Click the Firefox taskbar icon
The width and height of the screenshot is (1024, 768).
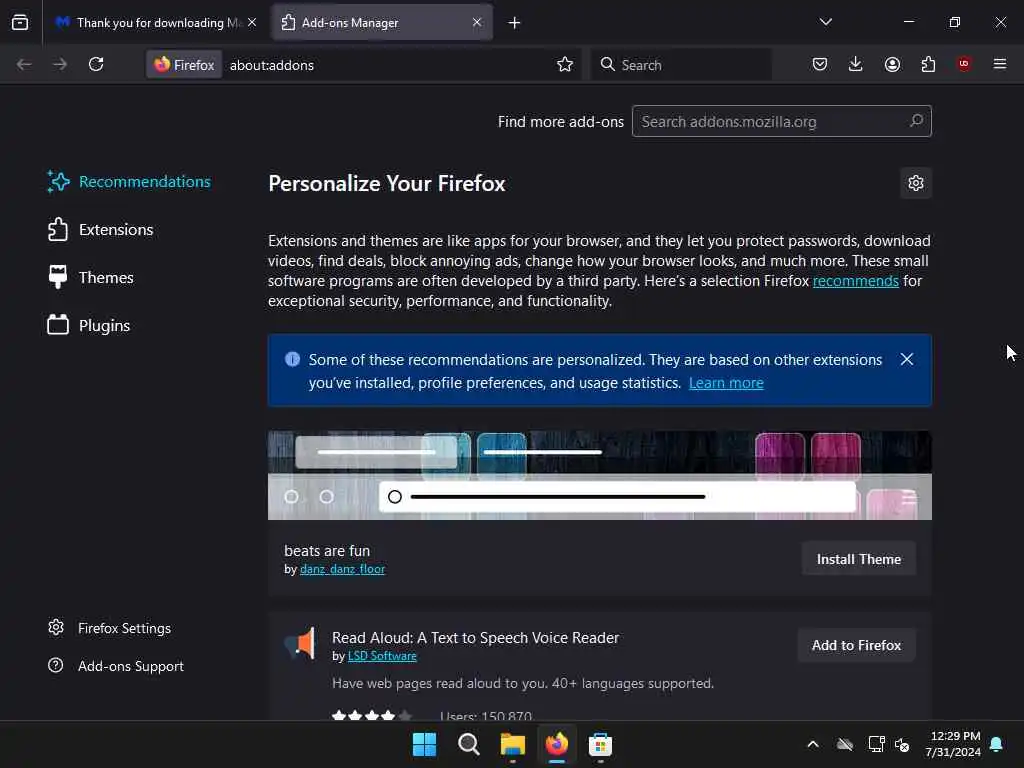(x=556, y=744)
